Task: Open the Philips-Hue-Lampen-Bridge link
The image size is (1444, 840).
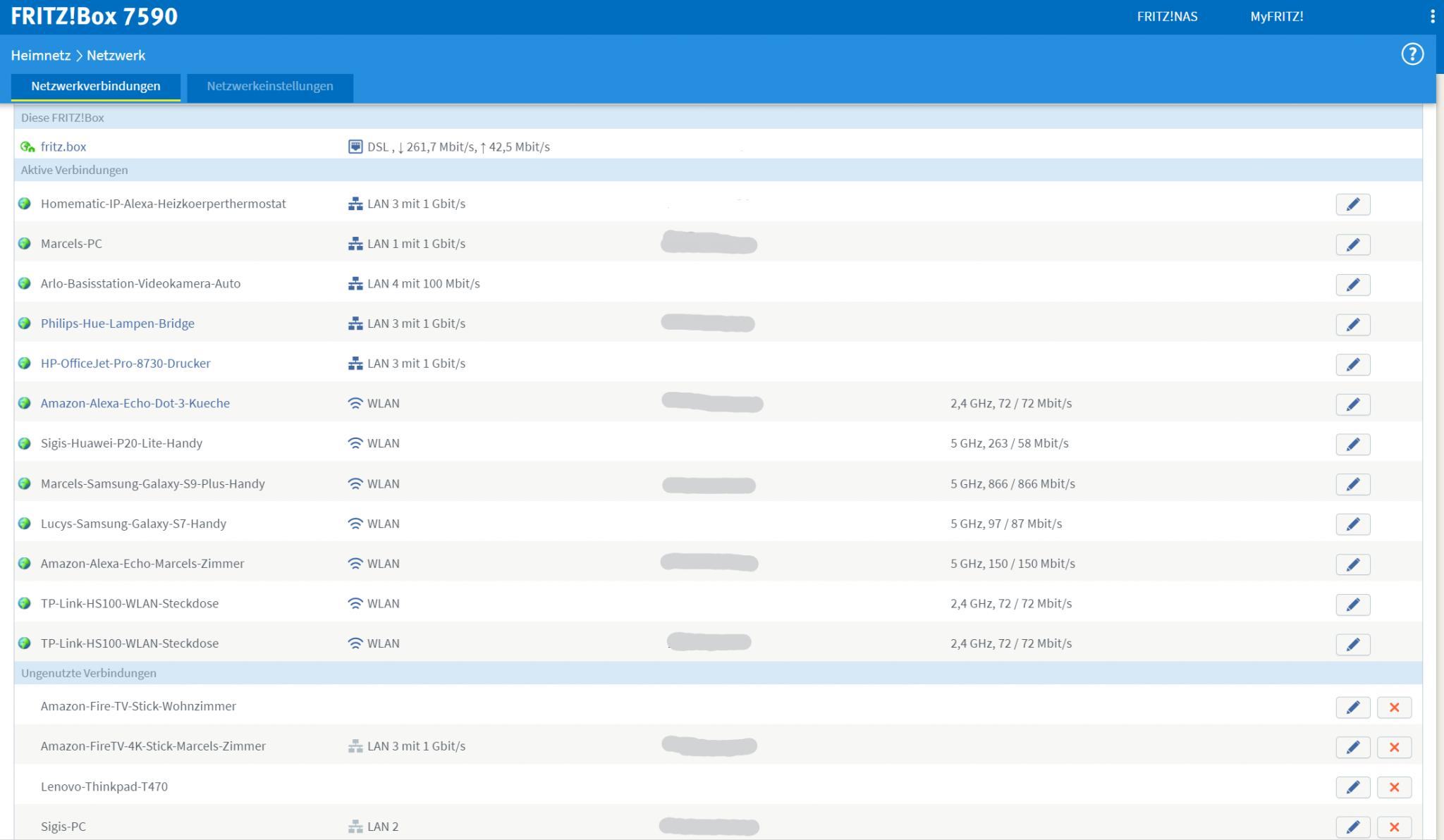Action: (x=118, y=323)
